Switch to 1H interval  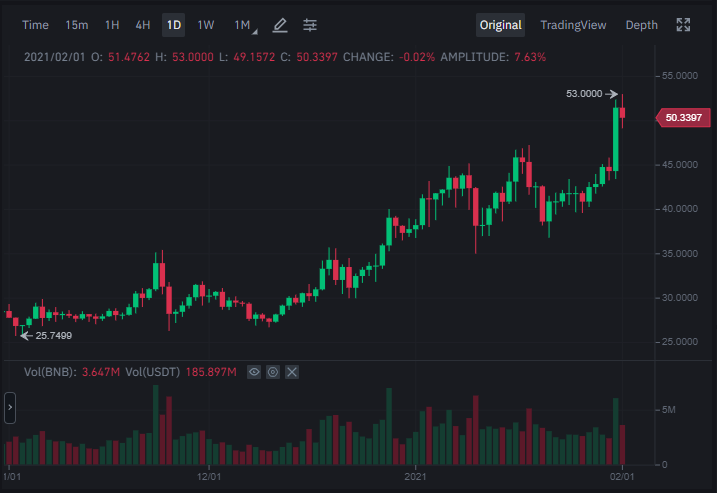(112, 25)
